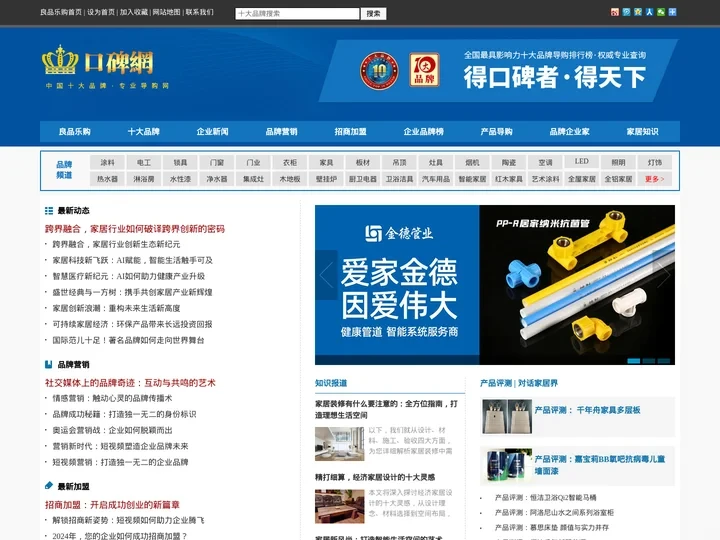Click living room article thumbnail
Image resolution: width=720 pixels, height=540 pixels.
[339, 444]
